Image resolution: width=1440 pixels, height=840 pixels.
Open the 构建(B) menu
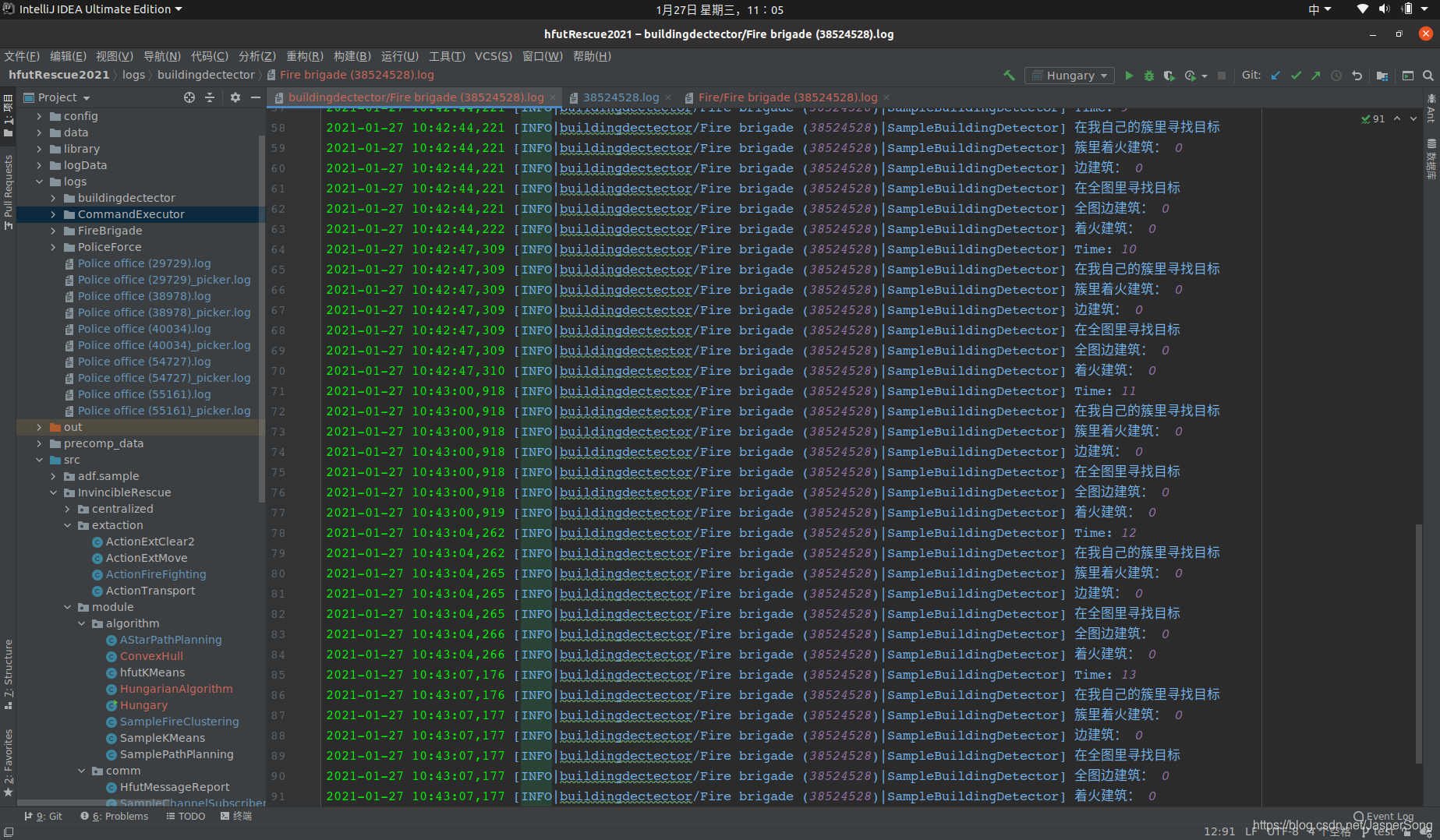352,56
